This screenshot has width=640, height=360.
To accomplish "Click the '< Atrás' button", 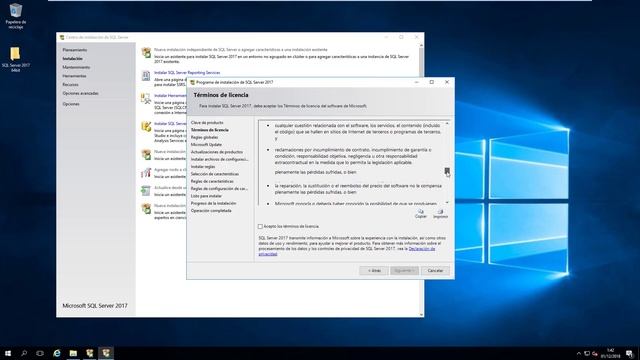I will click(374, 271).
